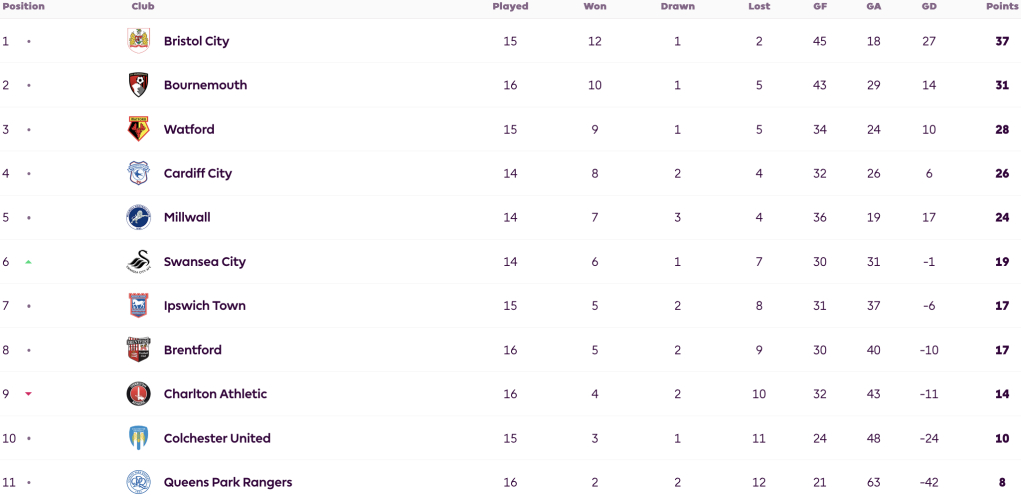Click the Charlton Athletic crest
The image size is (1021, 500).
(138, 394)
